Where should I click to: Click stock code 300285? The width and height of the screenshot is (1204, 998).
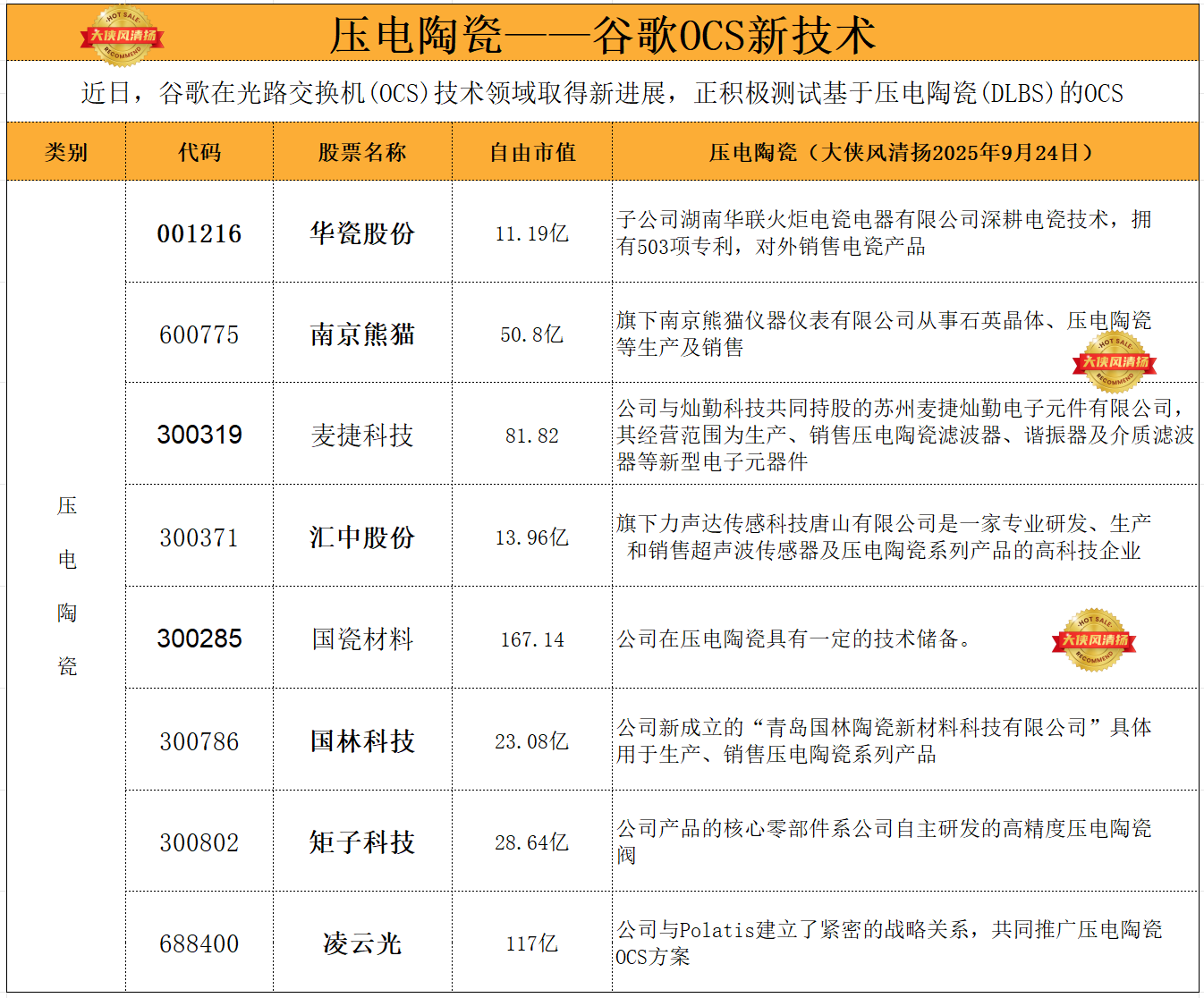(199, 639)
